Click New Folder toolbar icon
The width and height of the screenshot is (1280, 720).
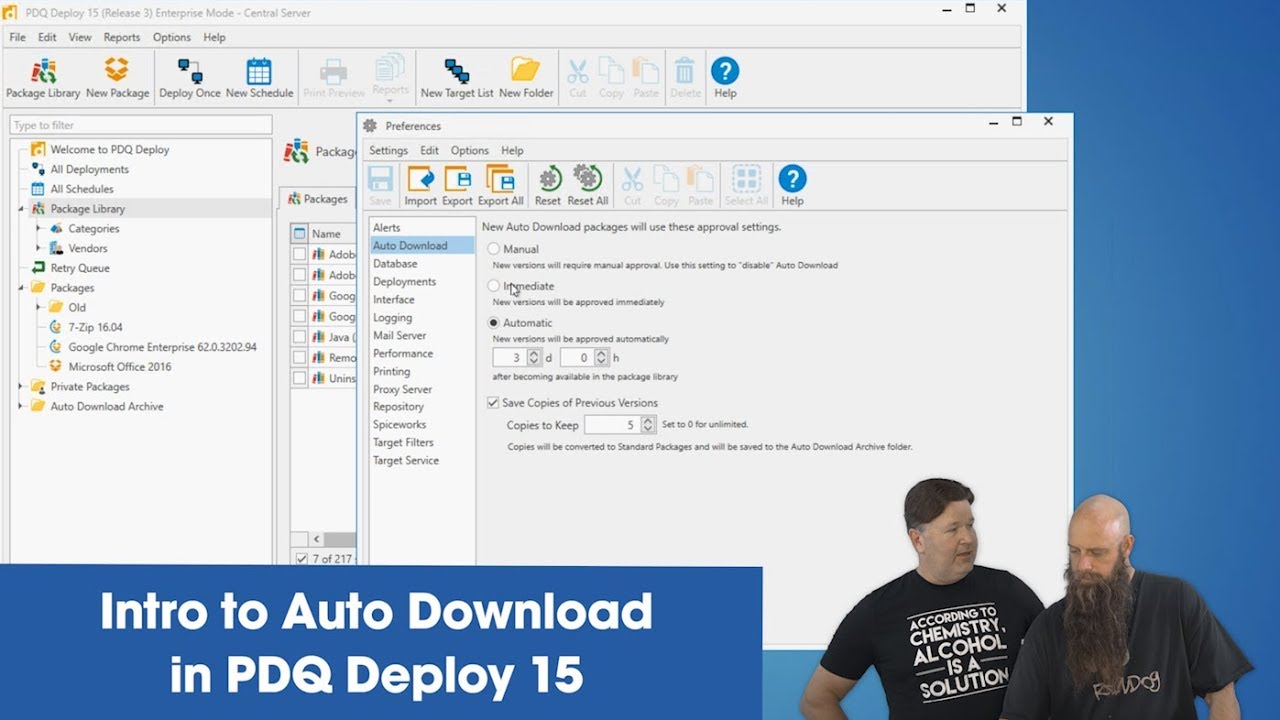pyautogui.click(x=526, y=78)
